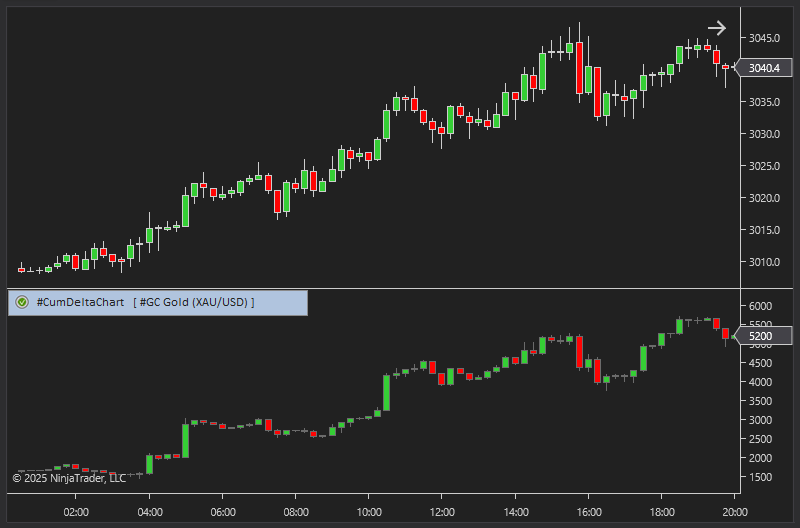Image resolution: width=800 pixels, height=528 pixels.
Task: Click the NinjaTrader copyright text
Action: coord(69,478)
